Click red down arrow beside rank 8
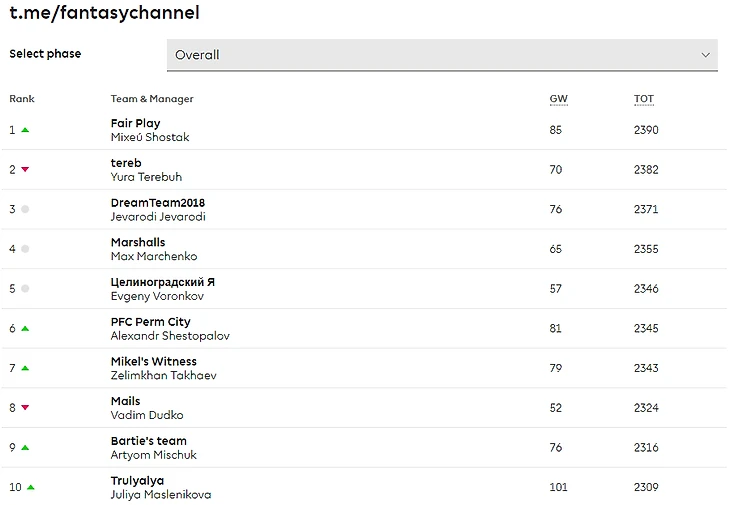 coord(26,408)
